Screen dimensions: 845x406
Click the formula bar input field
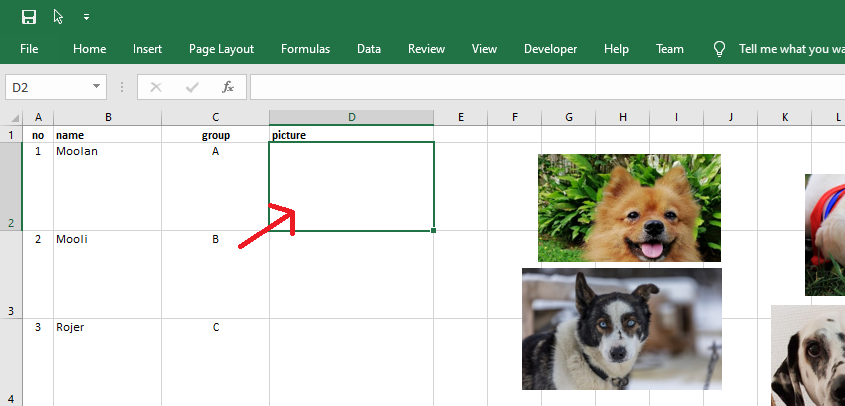click(x=548, y=87)
